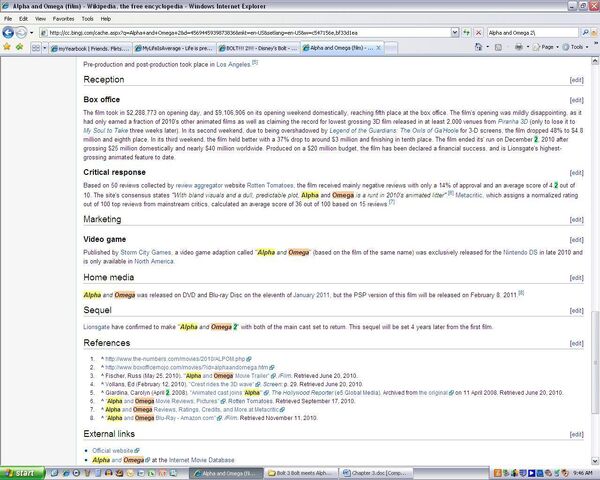This screenshot has width=600, height=480.
Task: Click the edit link for Home media
Action: click(576, 278)
